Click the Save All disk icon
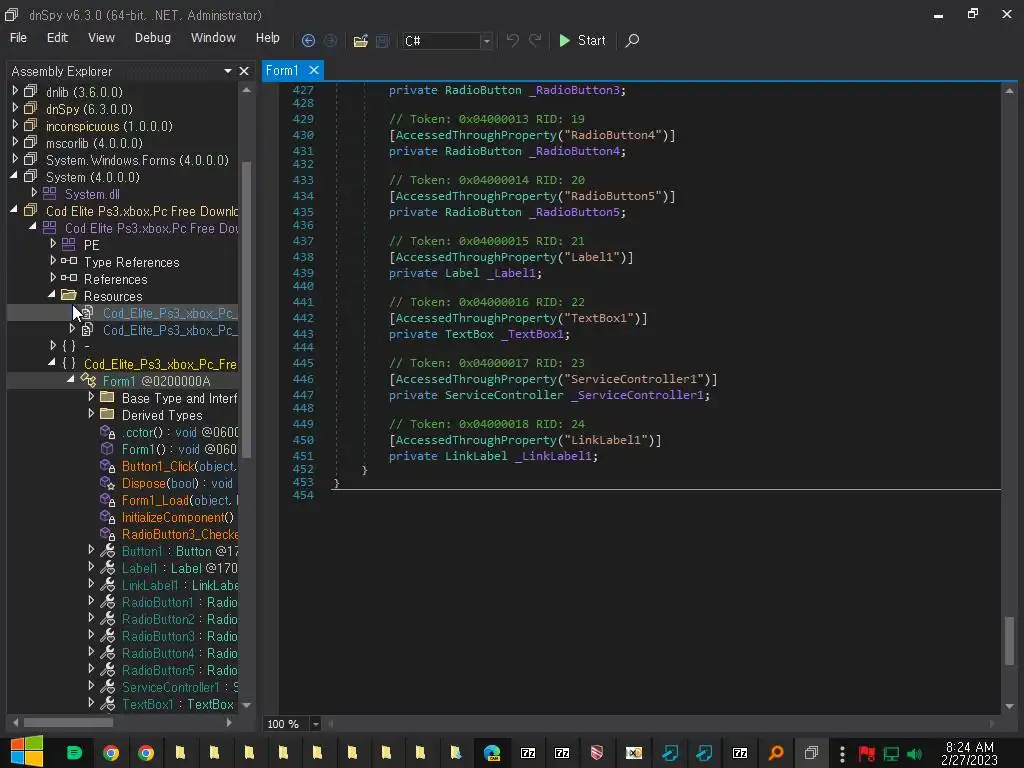Image resolution: width=1024 pixels, height=768 pixels. [x=382, y=41]
